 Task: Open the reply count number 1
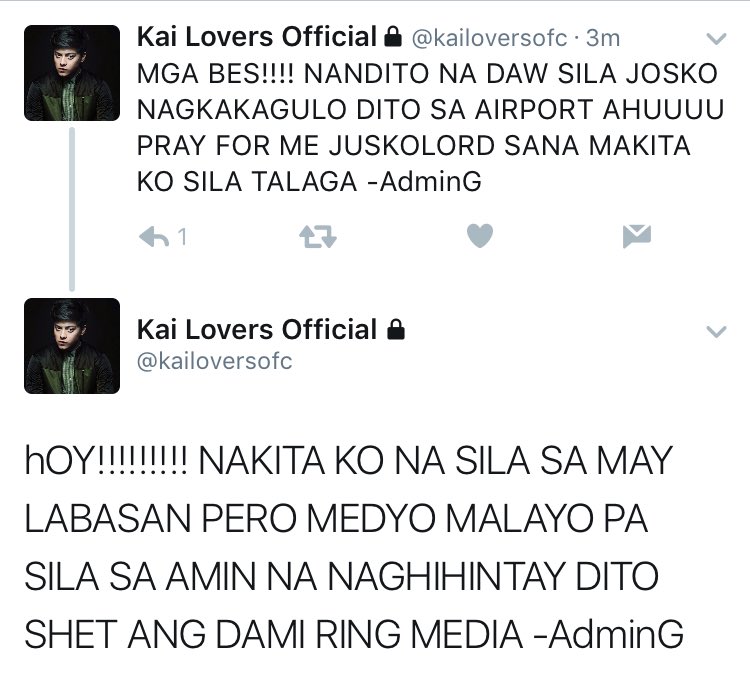click(182, 237)
